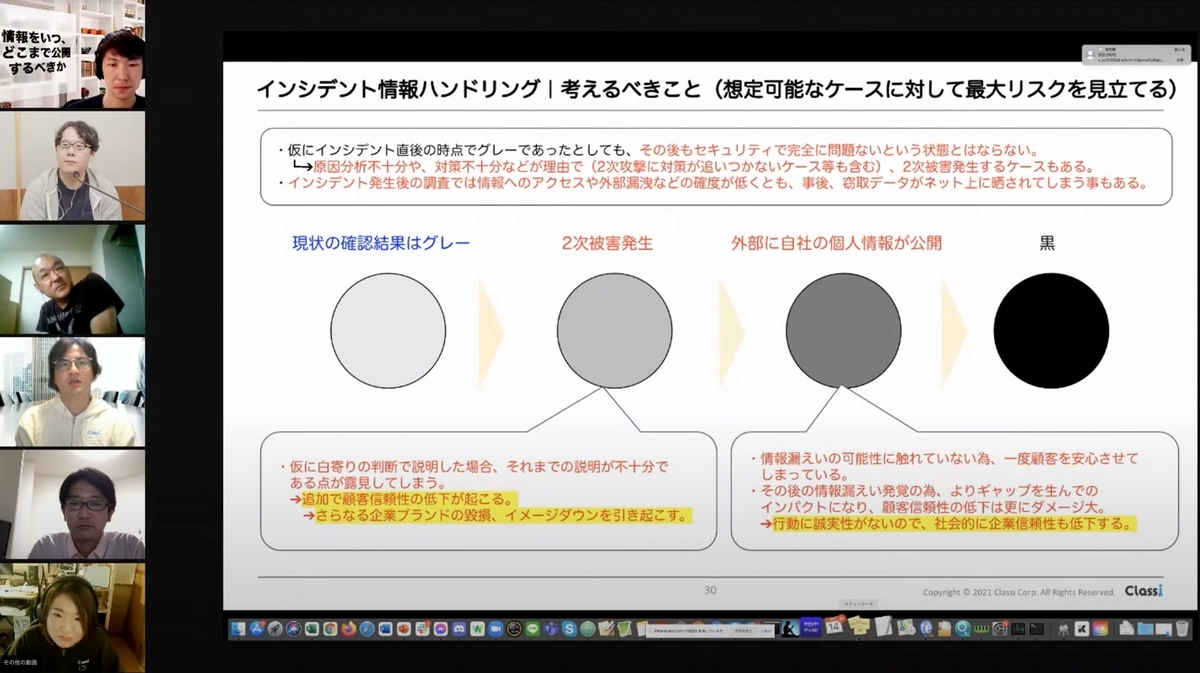Open Firefox from the Dock
This screenshot has width=1200, height=673.
pos(349,629)
